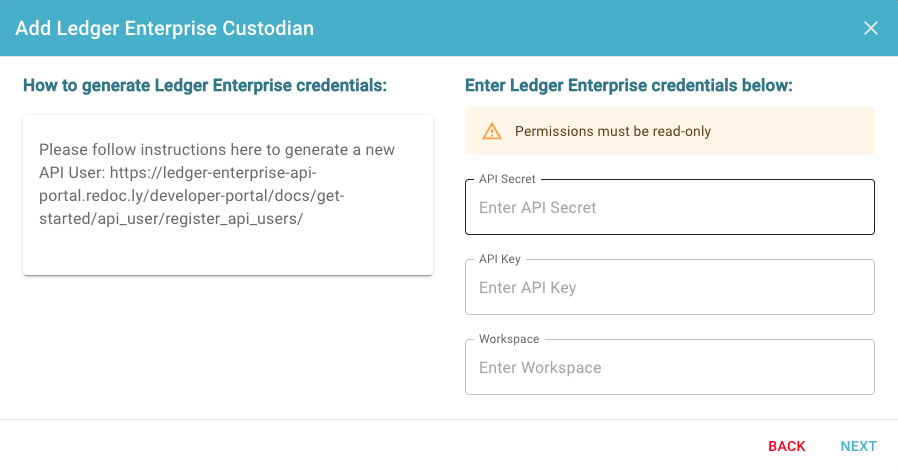898x472 pixels.
Task: Click the 'Workspace' floating field label
Action: (x=509, y=340)
